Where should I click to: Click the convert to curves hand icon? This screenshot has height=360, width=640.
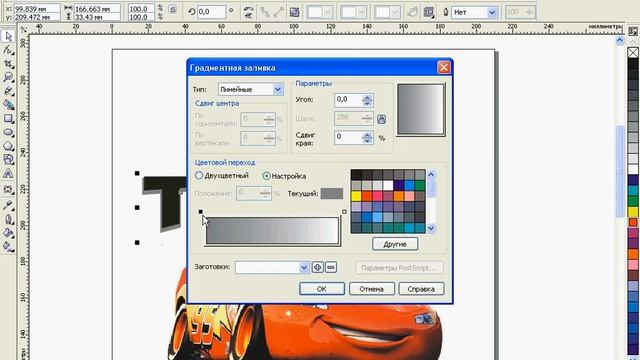point(413,12)
